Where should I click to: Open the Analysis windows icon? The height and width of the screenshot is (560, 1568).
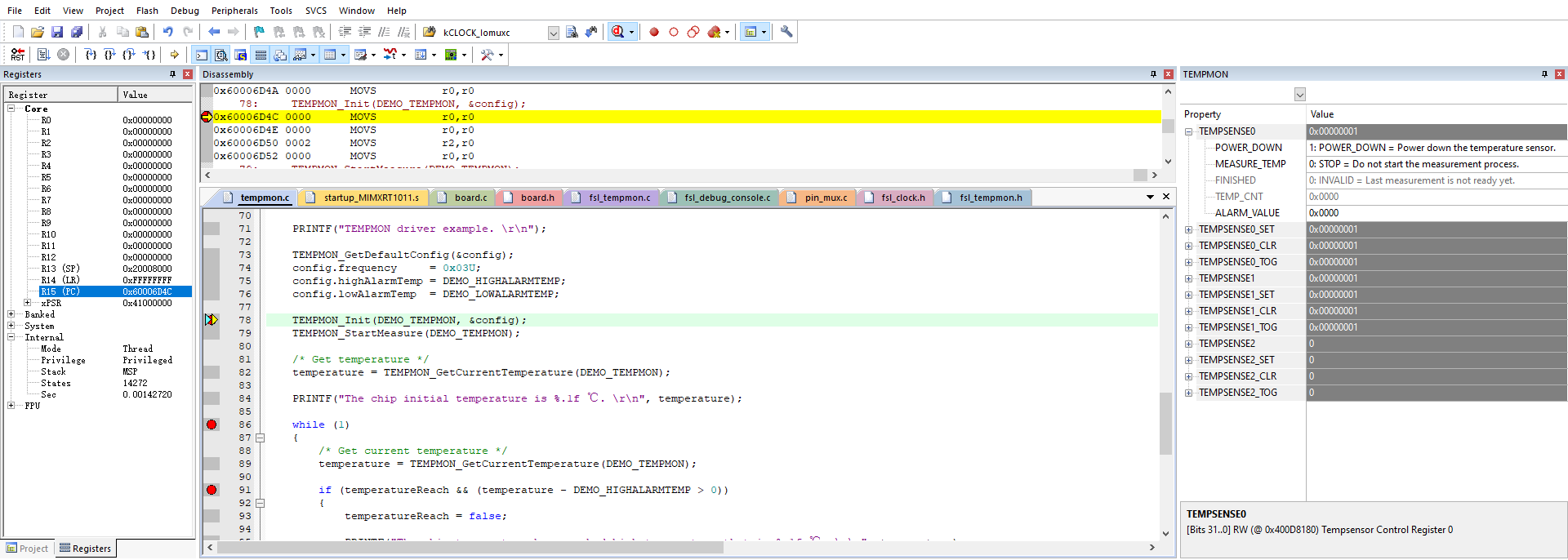390,55
